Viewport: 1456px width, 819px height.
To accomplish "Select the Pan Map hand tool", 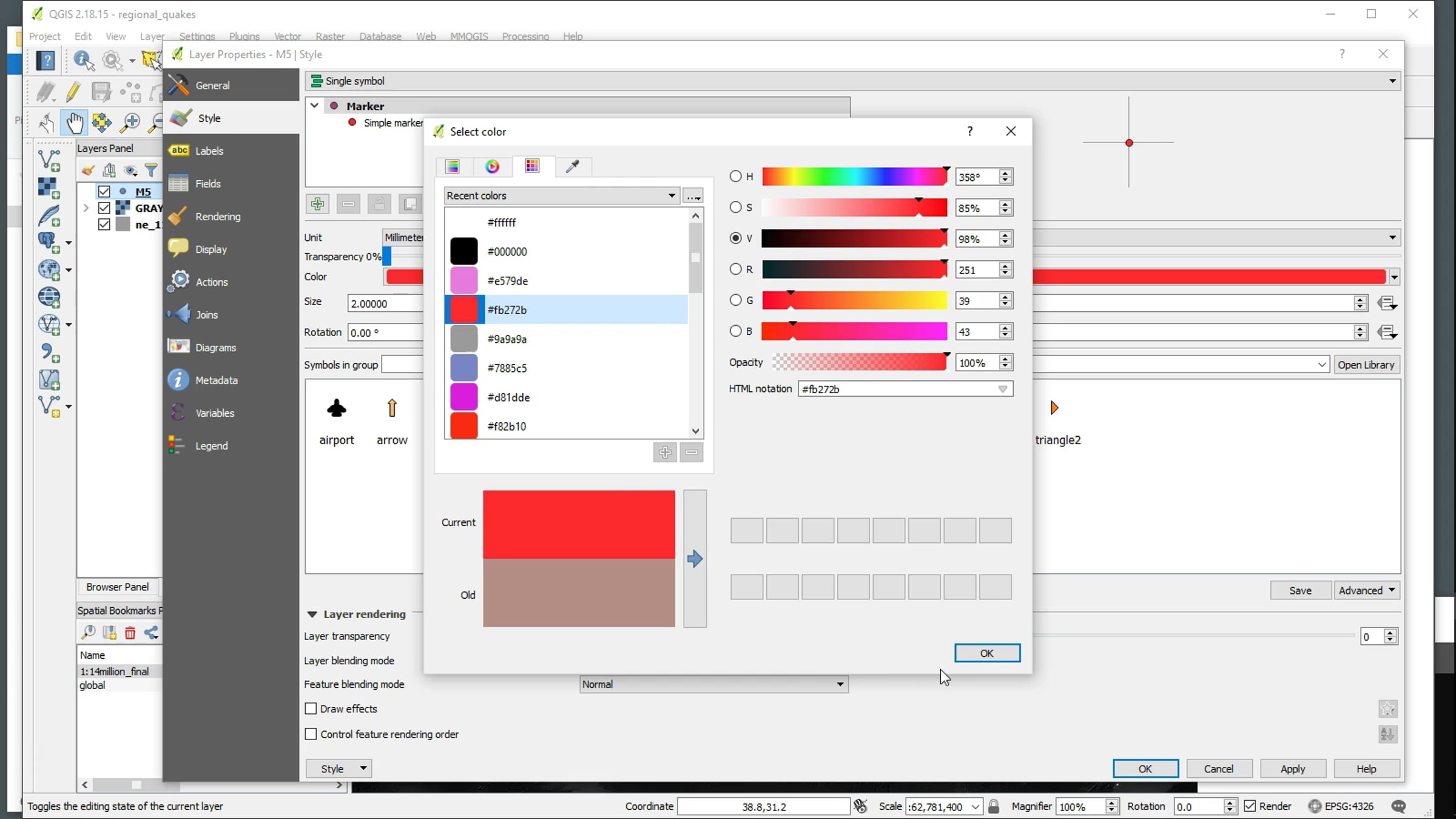I will 75,123.
